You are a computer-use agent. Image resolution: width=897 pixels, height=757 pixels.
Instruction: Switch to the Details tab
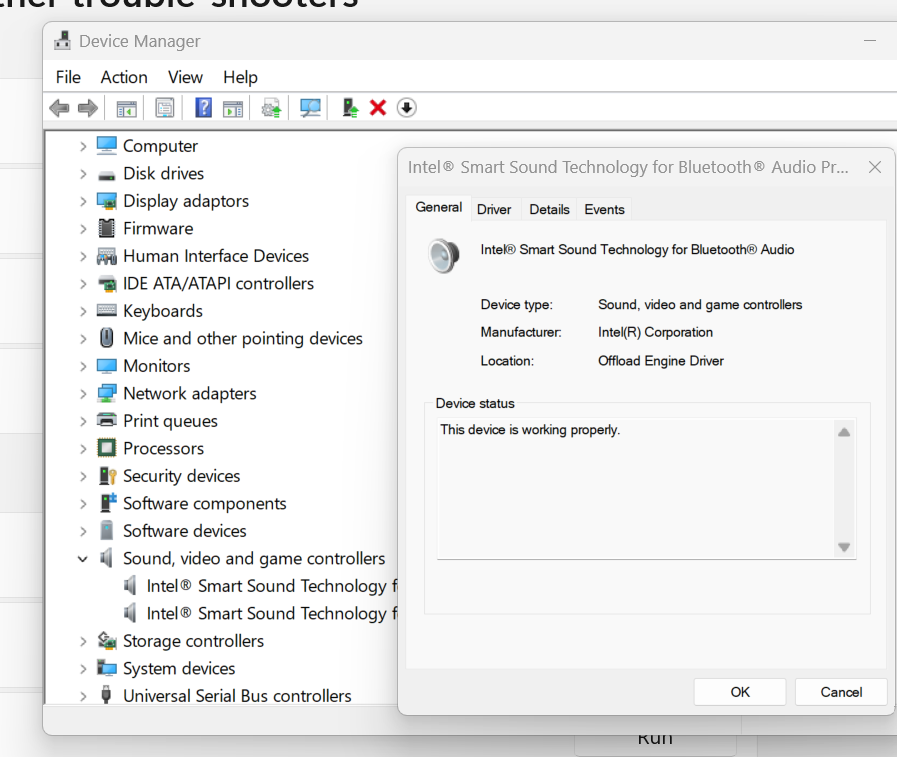point(549,209)
